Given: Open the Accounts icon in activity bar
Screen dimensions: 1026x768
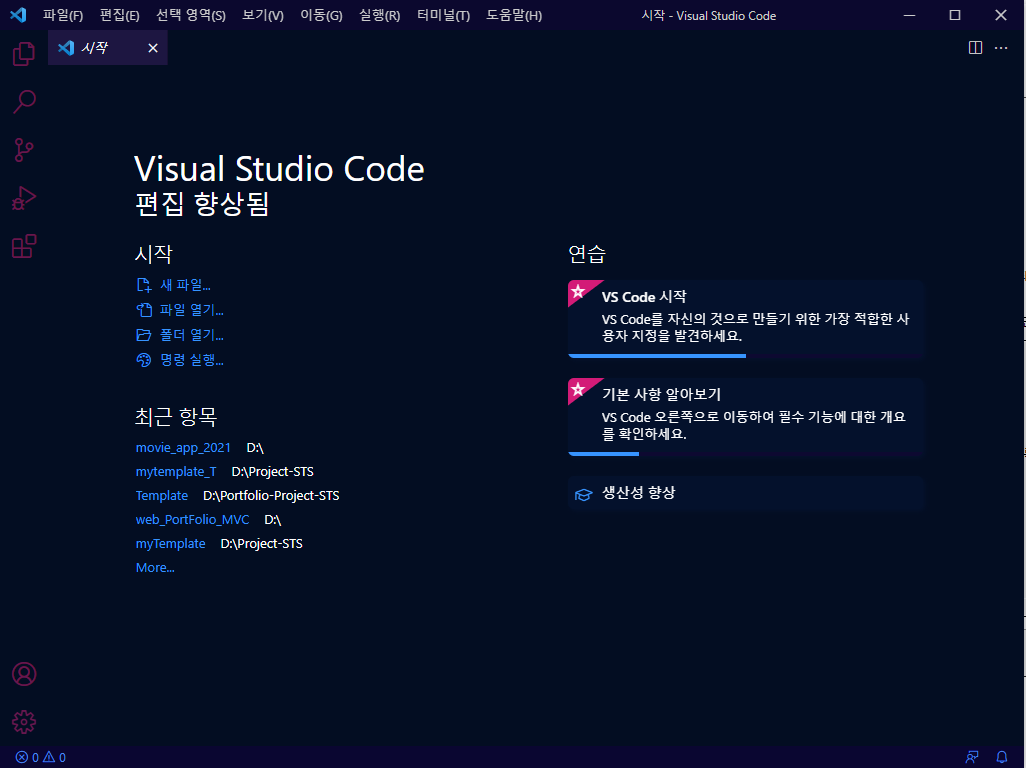Looking at the screenshot, I should pyautogui.click(x=24, y=674).
